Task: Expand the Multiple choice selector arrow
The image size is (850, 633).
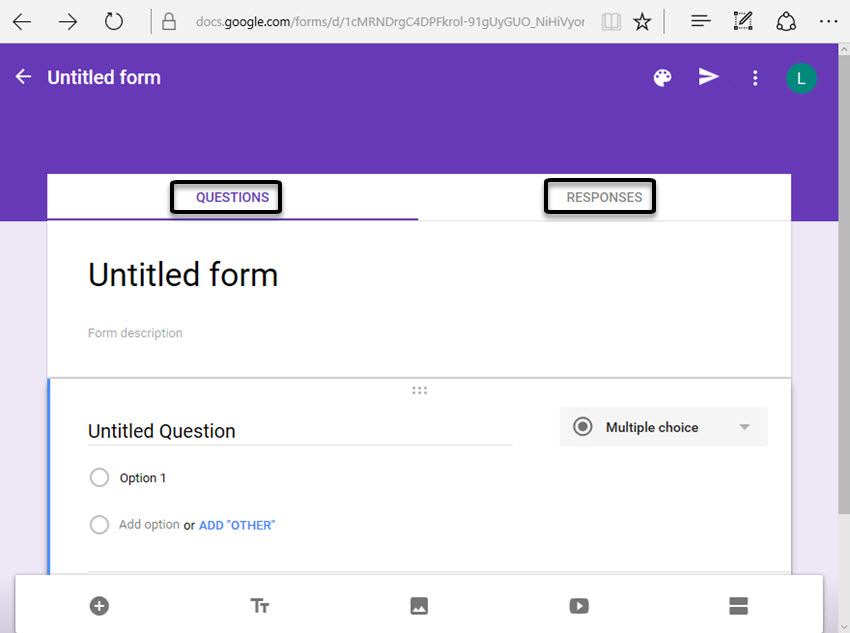Action: point(745,426)
